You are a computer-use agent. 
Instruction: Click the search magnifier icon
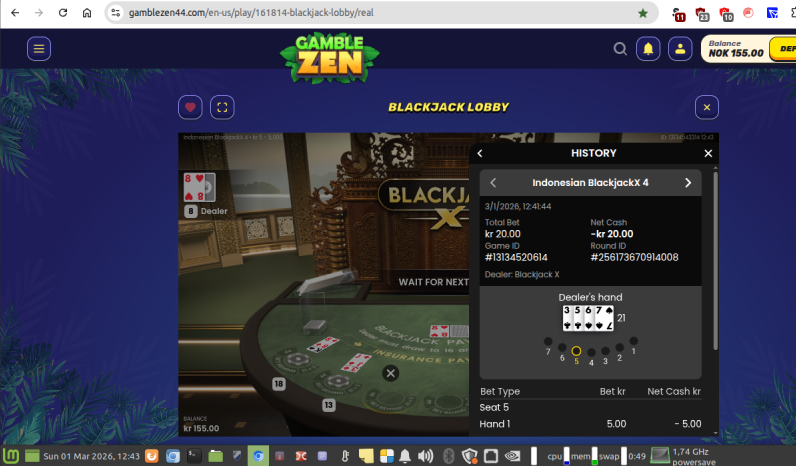pos(620,49)
